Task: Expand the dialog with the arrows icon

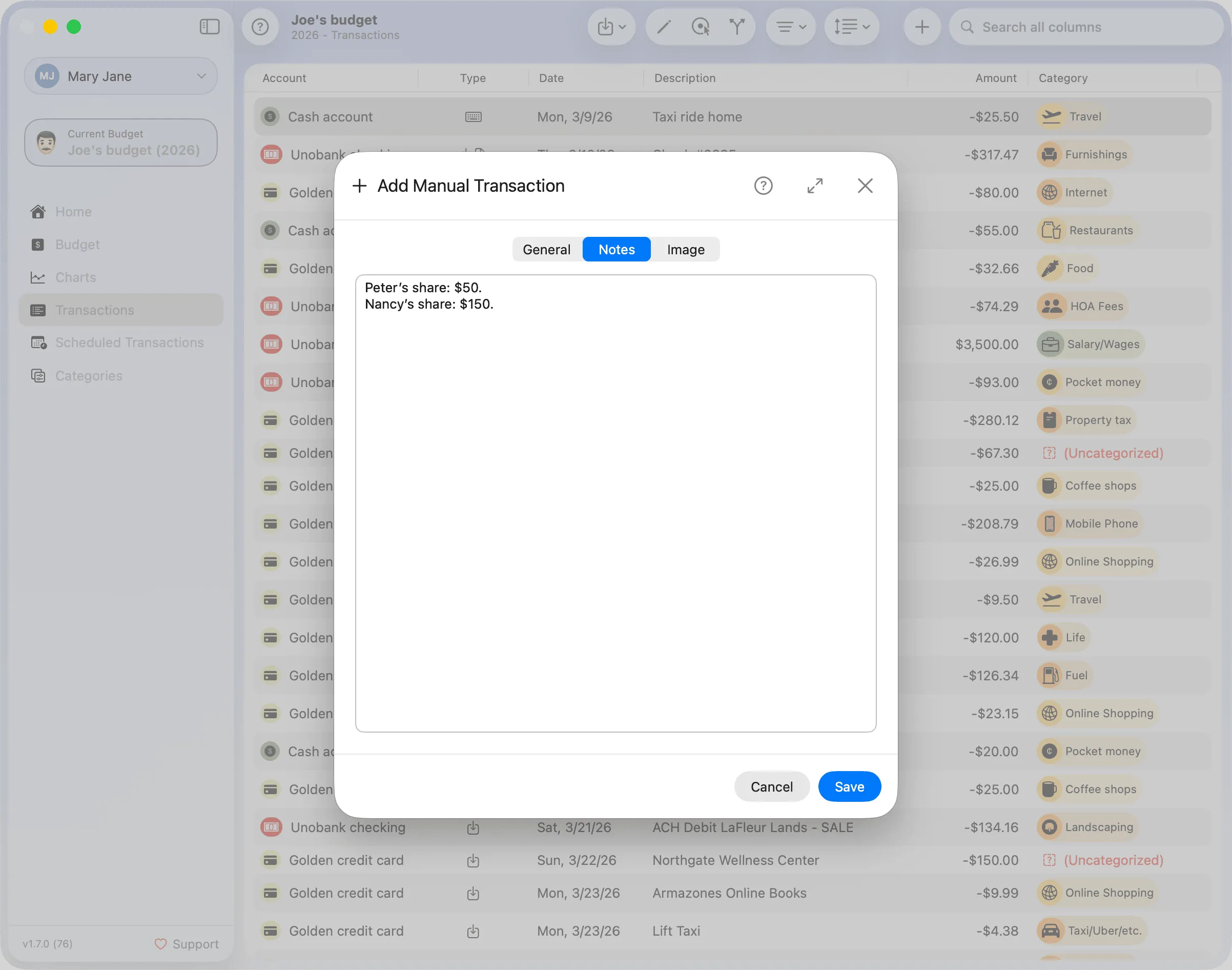Action: pyautogui.click(x=815, y=186)
